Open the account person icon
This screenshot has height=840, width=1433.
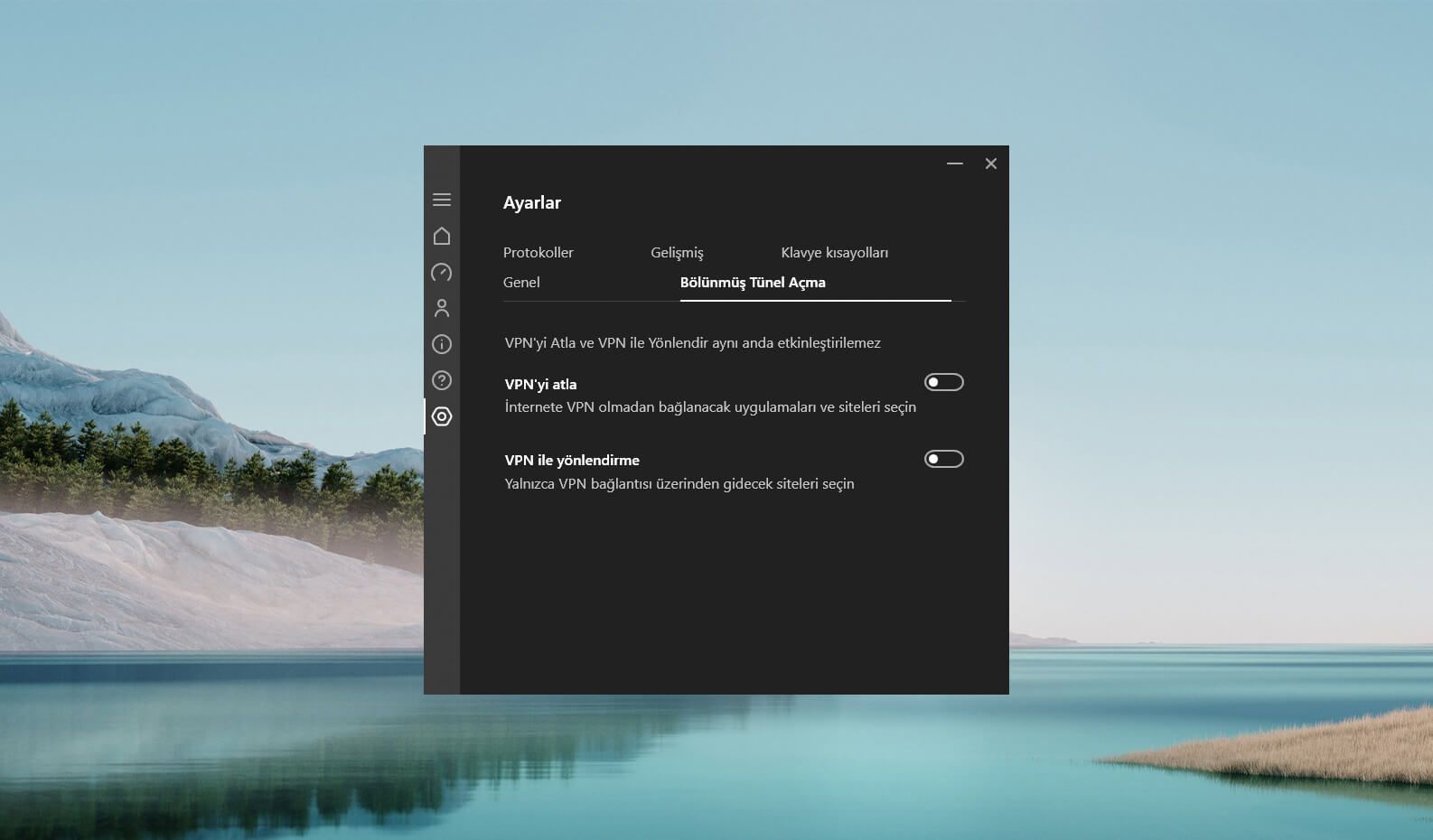tap(442, 308)
